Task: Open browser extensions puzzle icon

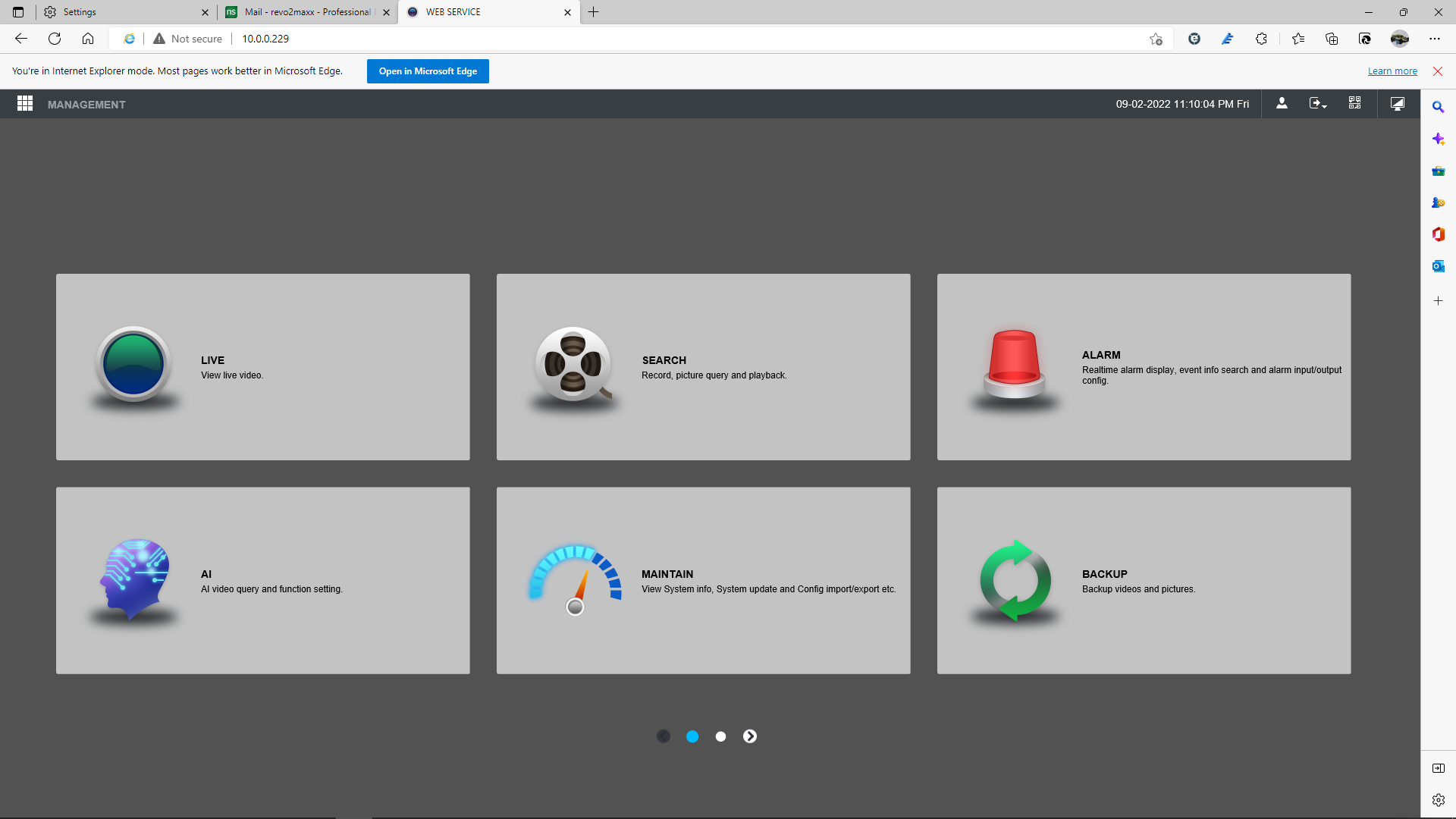Action: pyautogui.click(x=1261, y=39)
